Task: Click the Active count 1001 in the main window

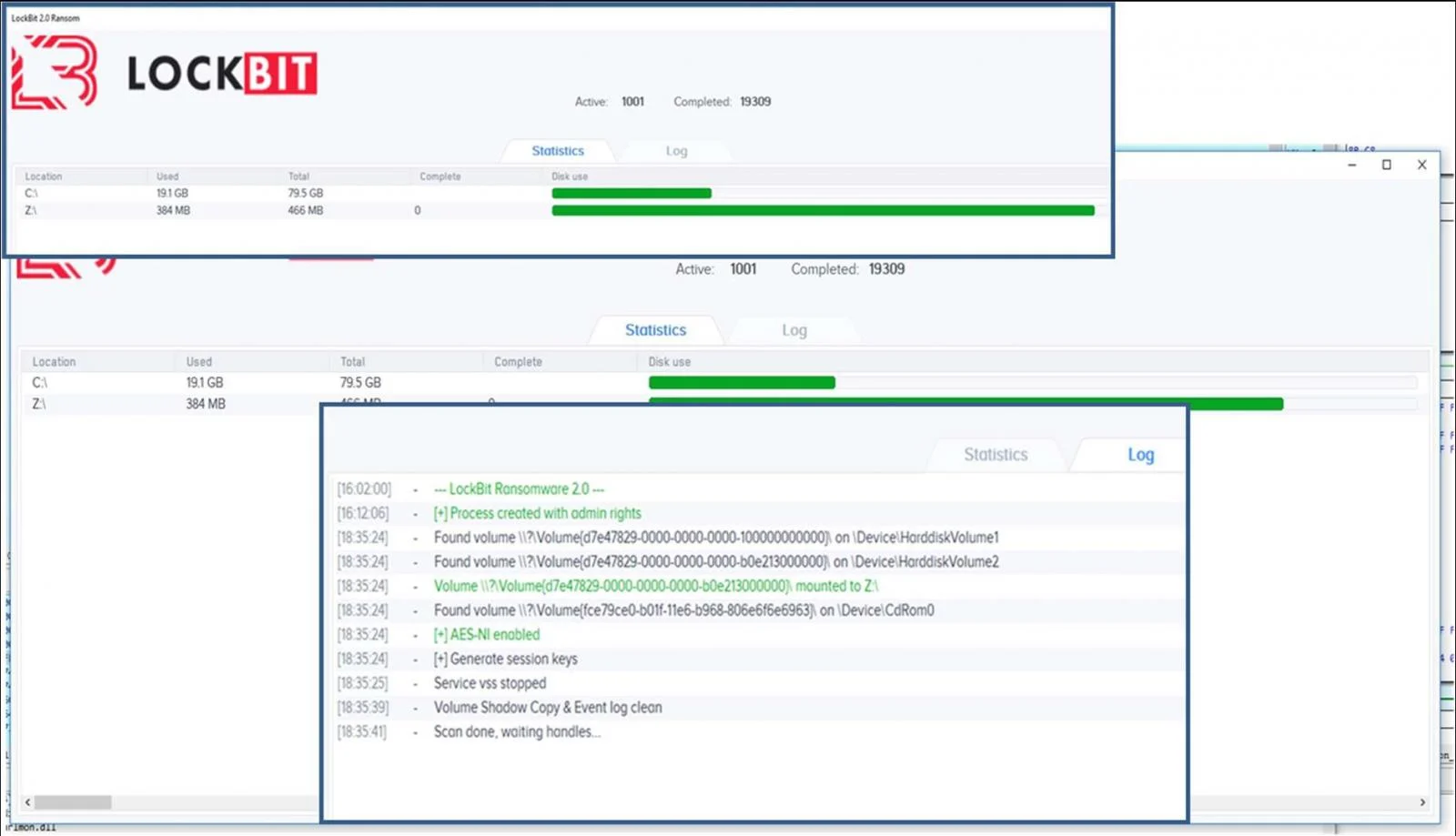Action: (743, 269)
